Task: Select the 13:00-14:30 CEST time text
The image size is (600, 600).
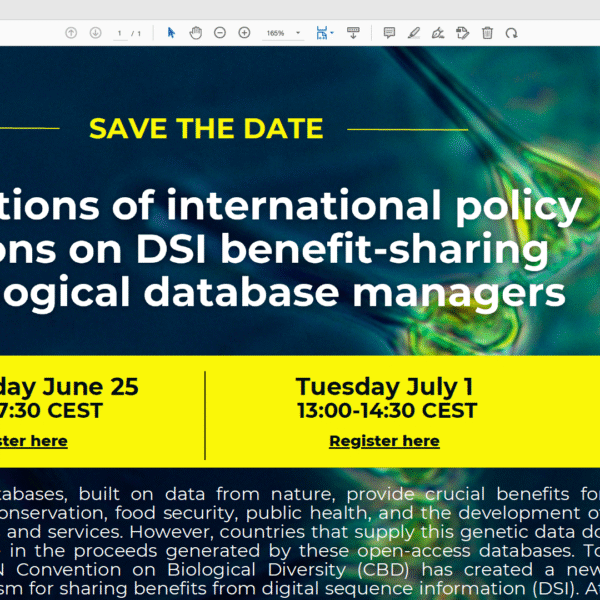Action: point(387,410)
